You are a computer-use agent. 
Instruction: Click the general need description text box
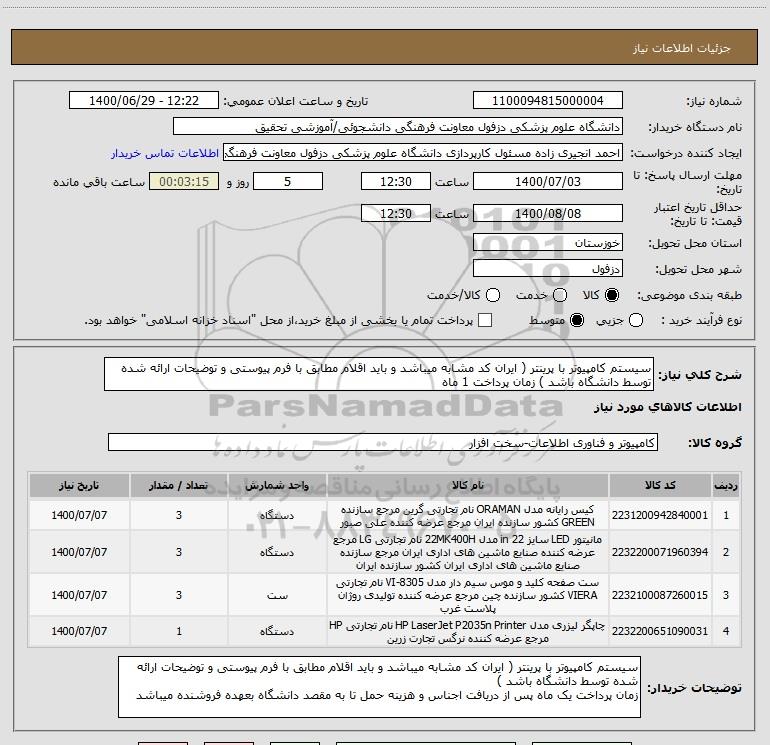(379, 374)
